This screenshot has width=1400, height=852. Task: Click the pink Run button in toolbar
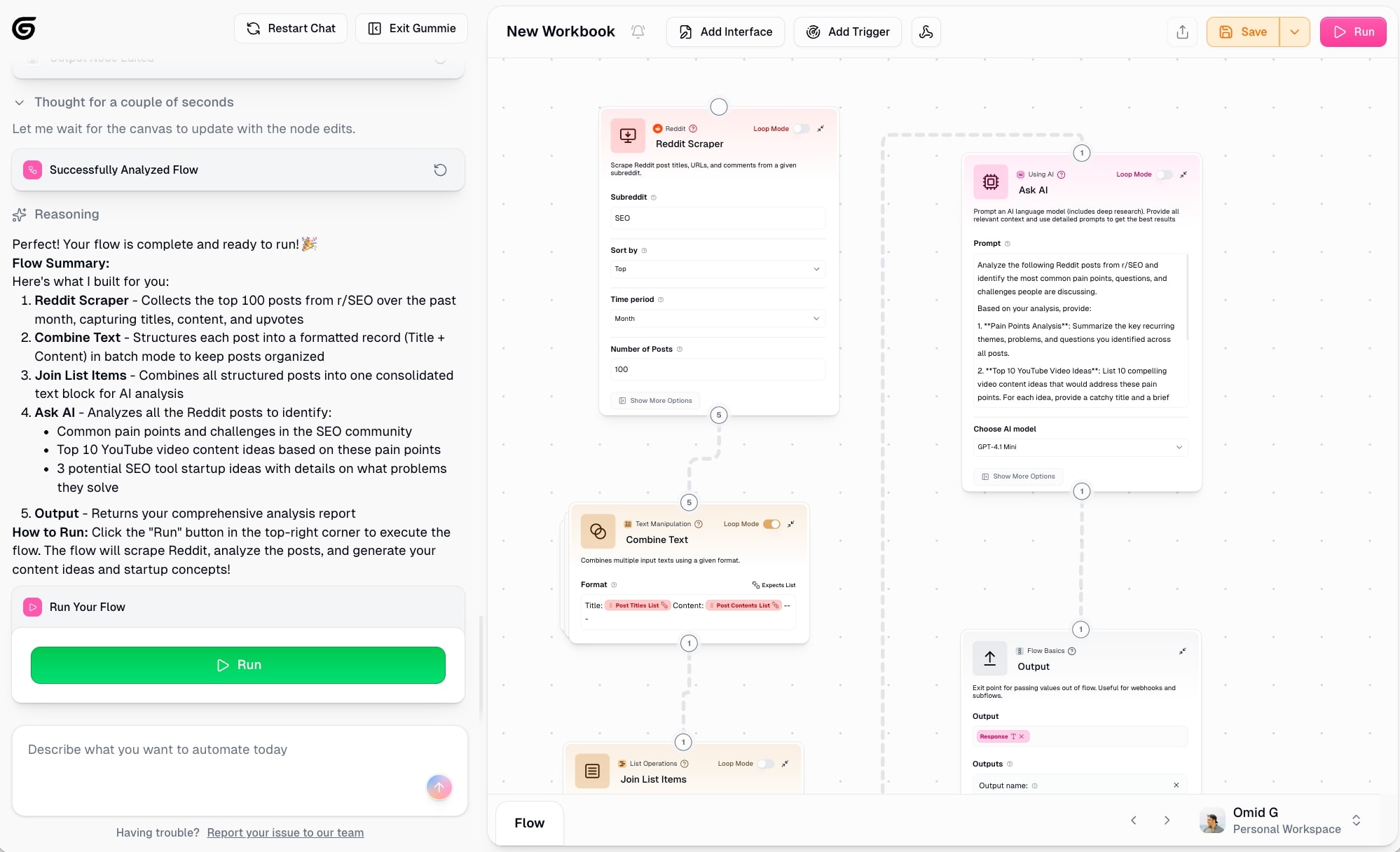[1353, 32]
